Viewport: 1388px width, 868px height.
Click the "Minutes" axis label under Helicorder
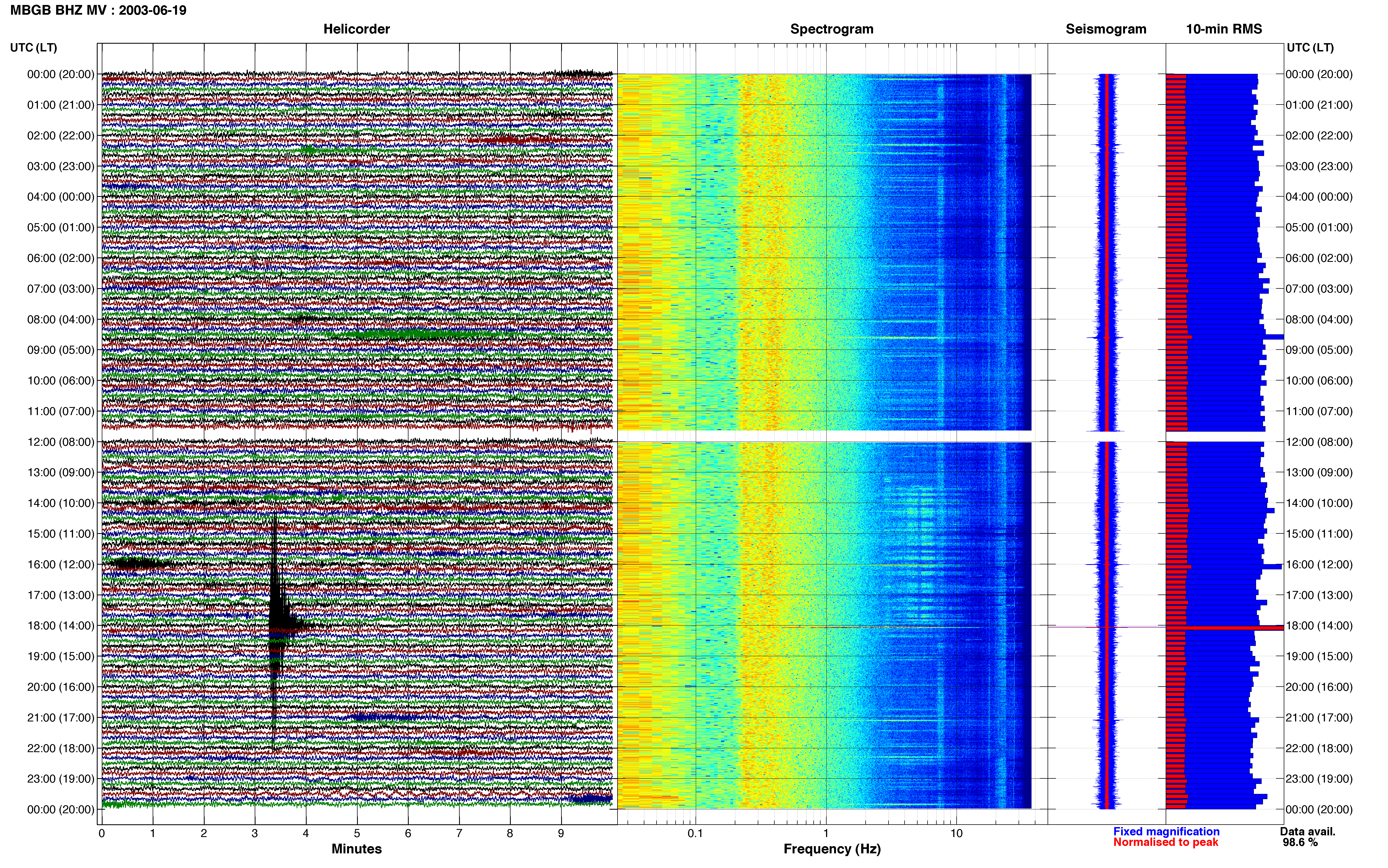(x=356, y=849)
